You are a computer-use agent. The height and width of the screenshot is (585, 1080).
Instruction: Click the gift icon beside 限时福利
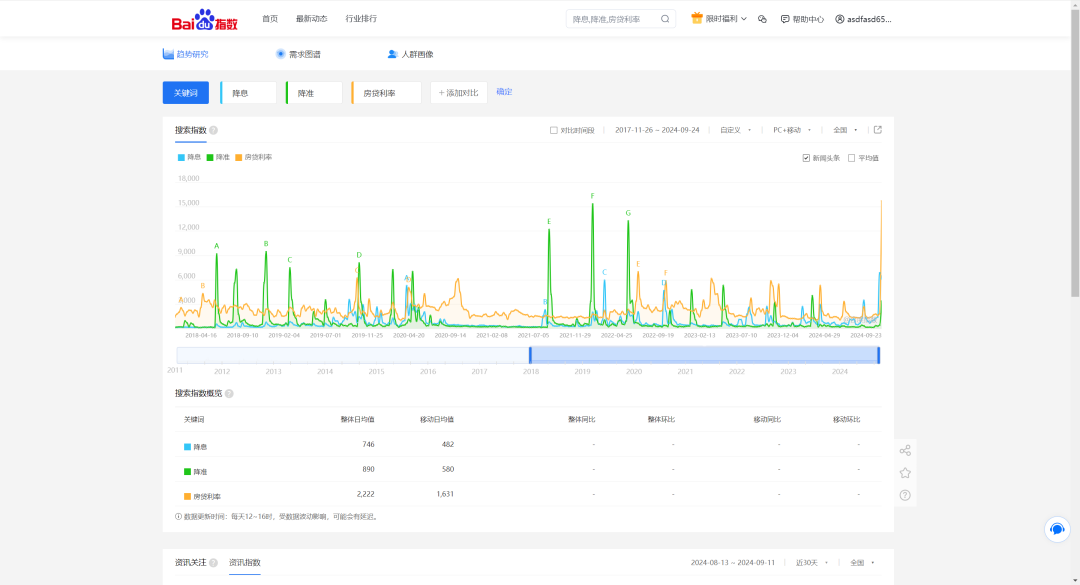696,19
